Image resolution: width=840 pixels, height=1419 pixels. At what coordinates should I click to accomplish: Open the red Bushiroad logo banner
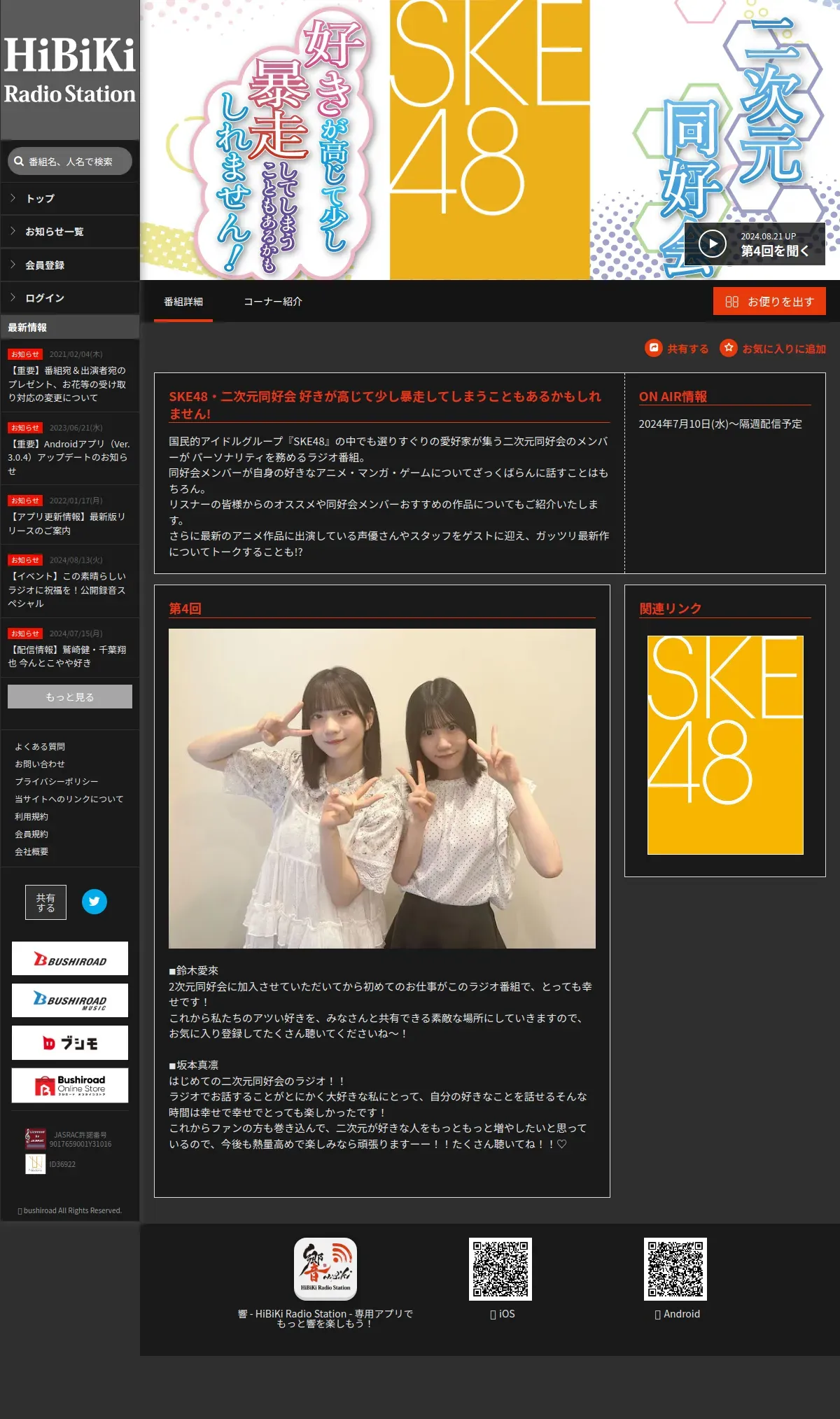point(70,958)
